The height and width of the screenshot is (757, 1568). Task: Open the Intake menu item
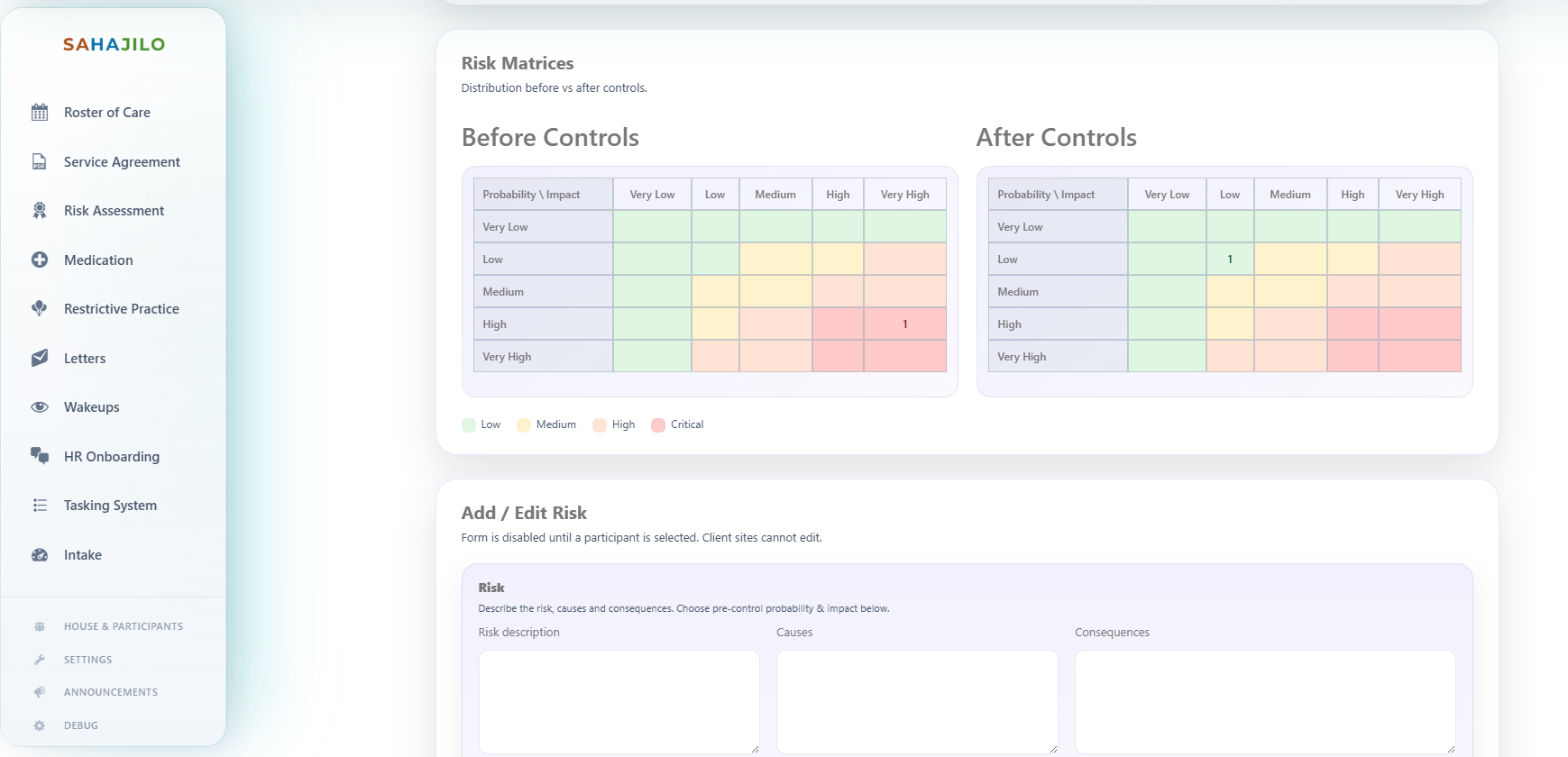tap(83, 555)
